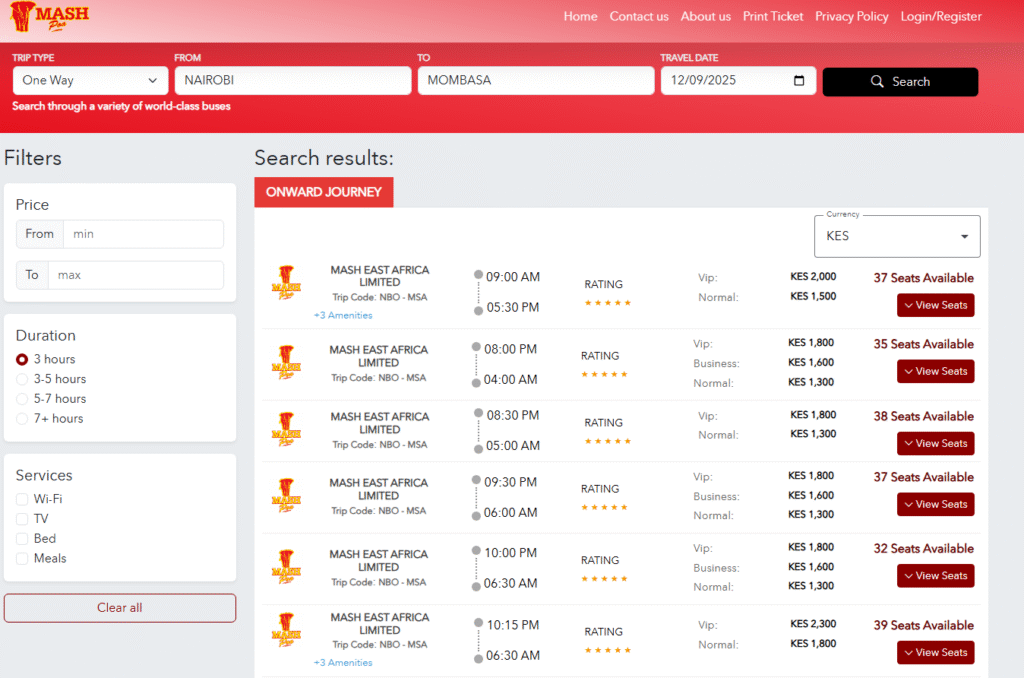Click the 37 Seats Available text for 09:30 PM trip
The height and width of the screenshot is (678, 1024).
[923, 477]
